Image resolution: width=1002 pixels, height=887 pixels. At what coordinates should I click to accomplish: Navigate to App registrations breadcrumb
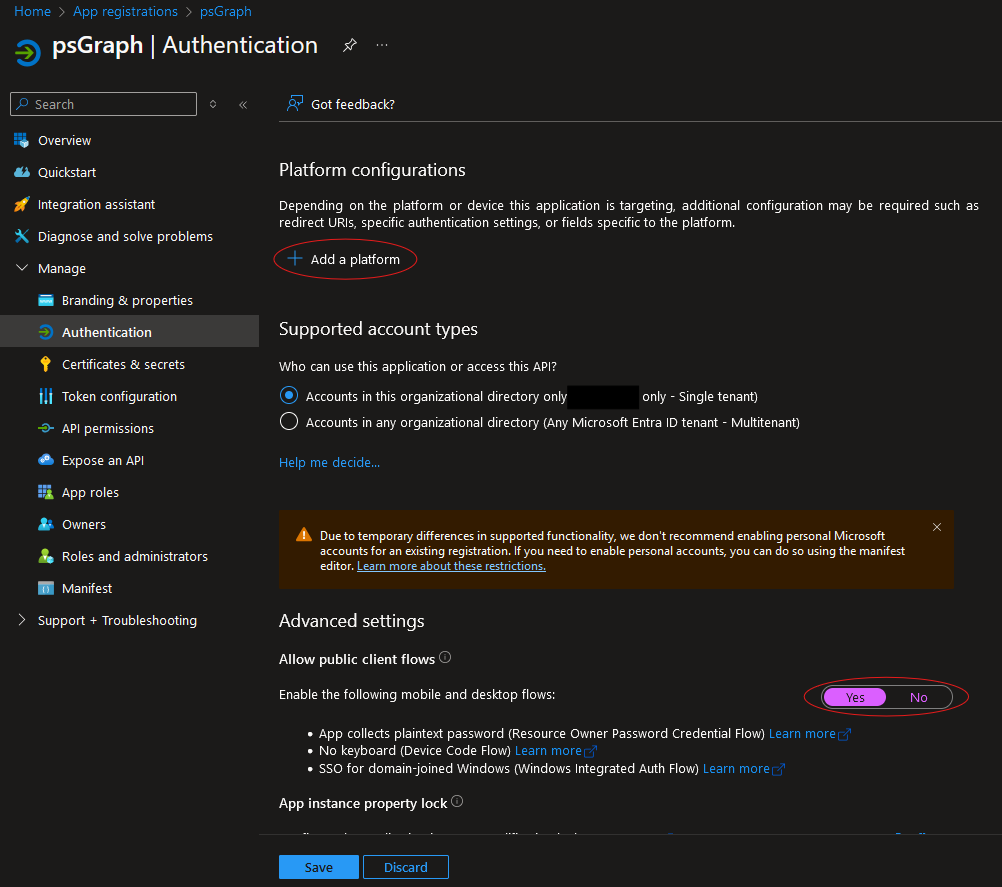coord(125,11)
